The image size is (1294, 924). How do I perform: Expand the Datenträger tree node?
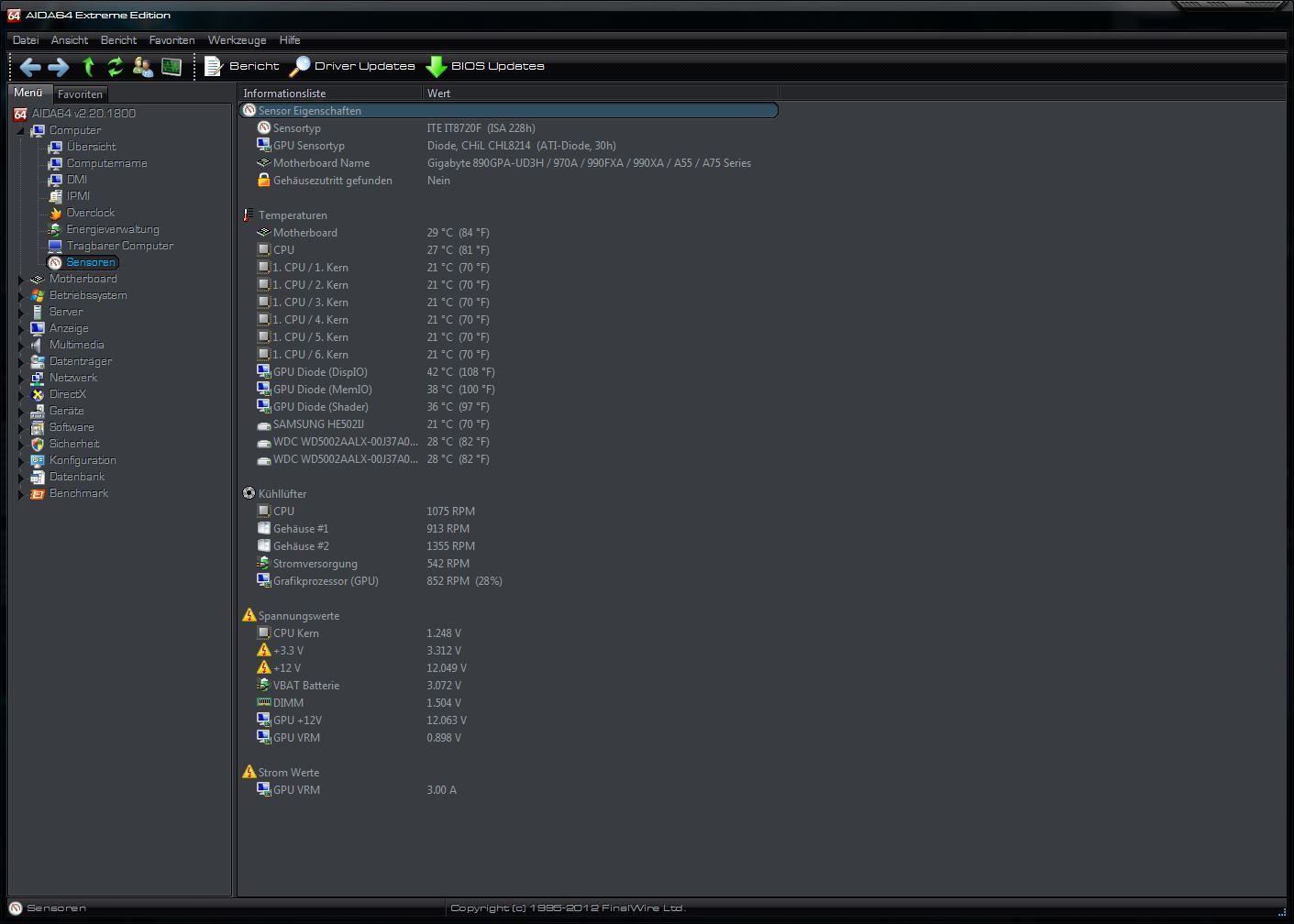(x=21, y=361)
